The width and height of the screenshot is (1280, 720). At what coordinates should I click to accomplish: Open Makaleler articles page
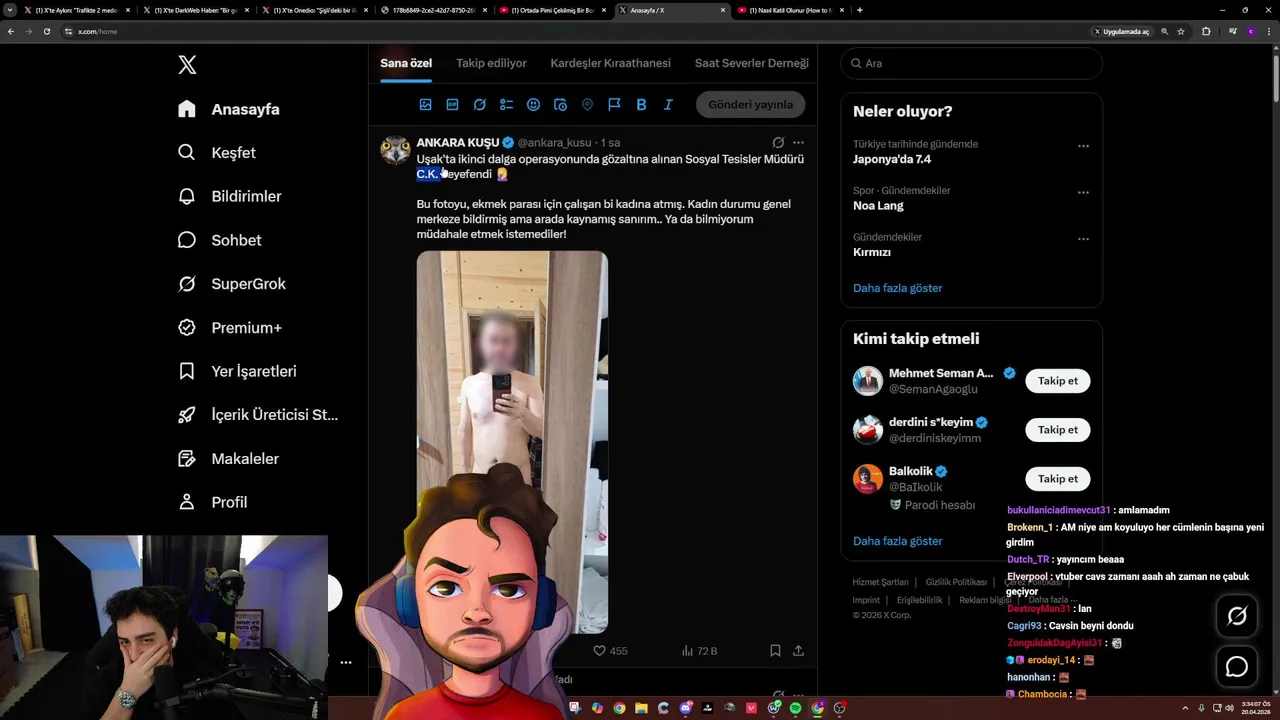(x=227, y=459)
